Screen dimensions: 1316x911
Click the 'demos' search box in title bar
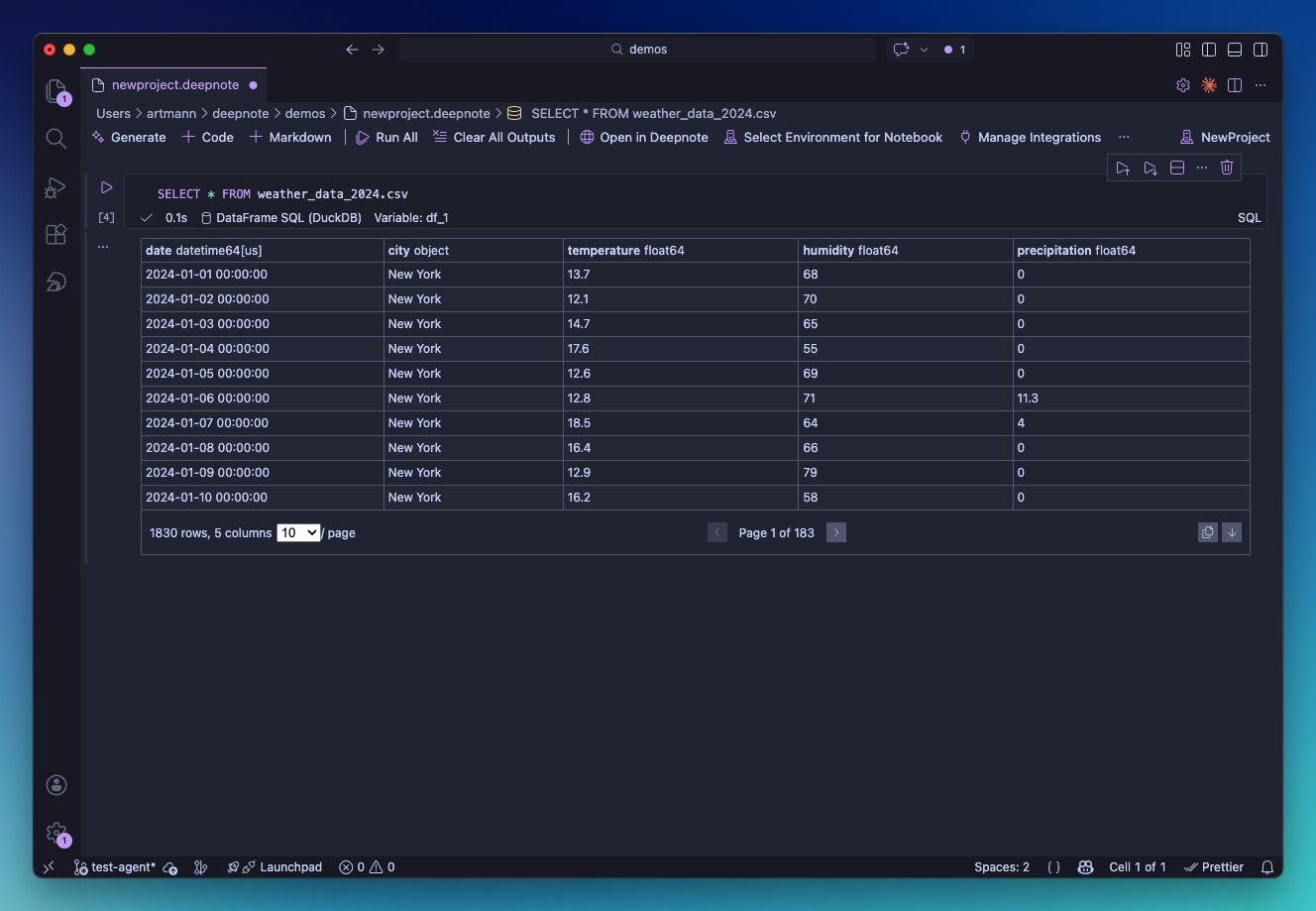pos(637,50)
